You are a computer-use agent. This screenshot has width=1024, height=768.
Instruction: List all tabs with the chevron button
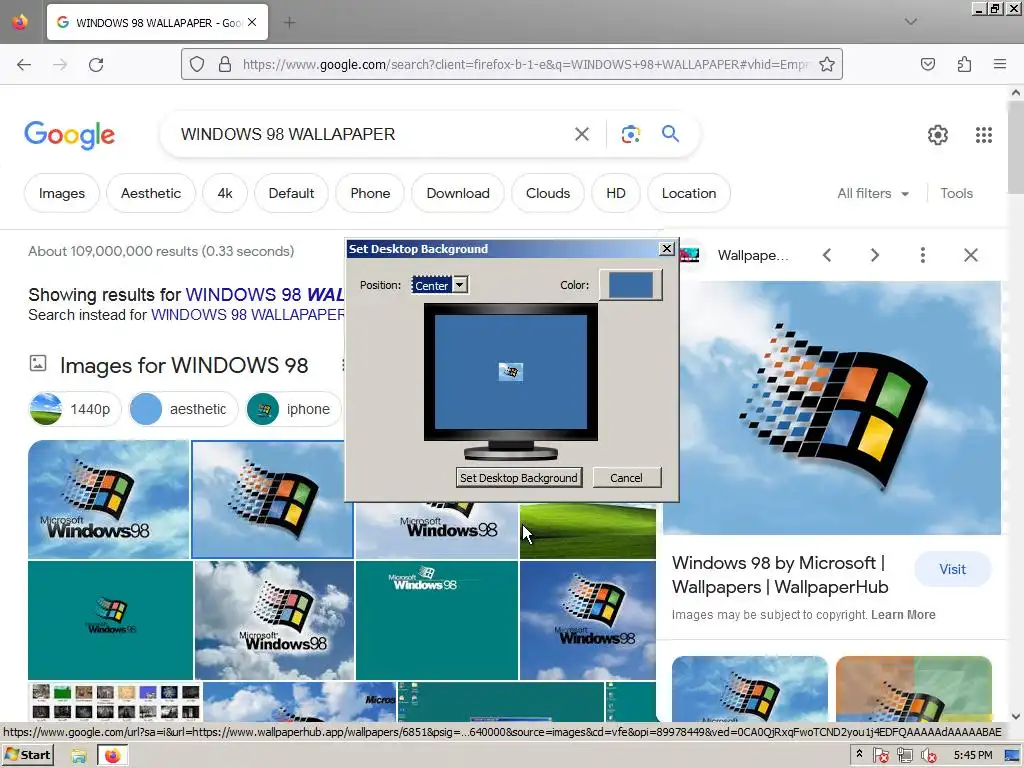point(911,22)
